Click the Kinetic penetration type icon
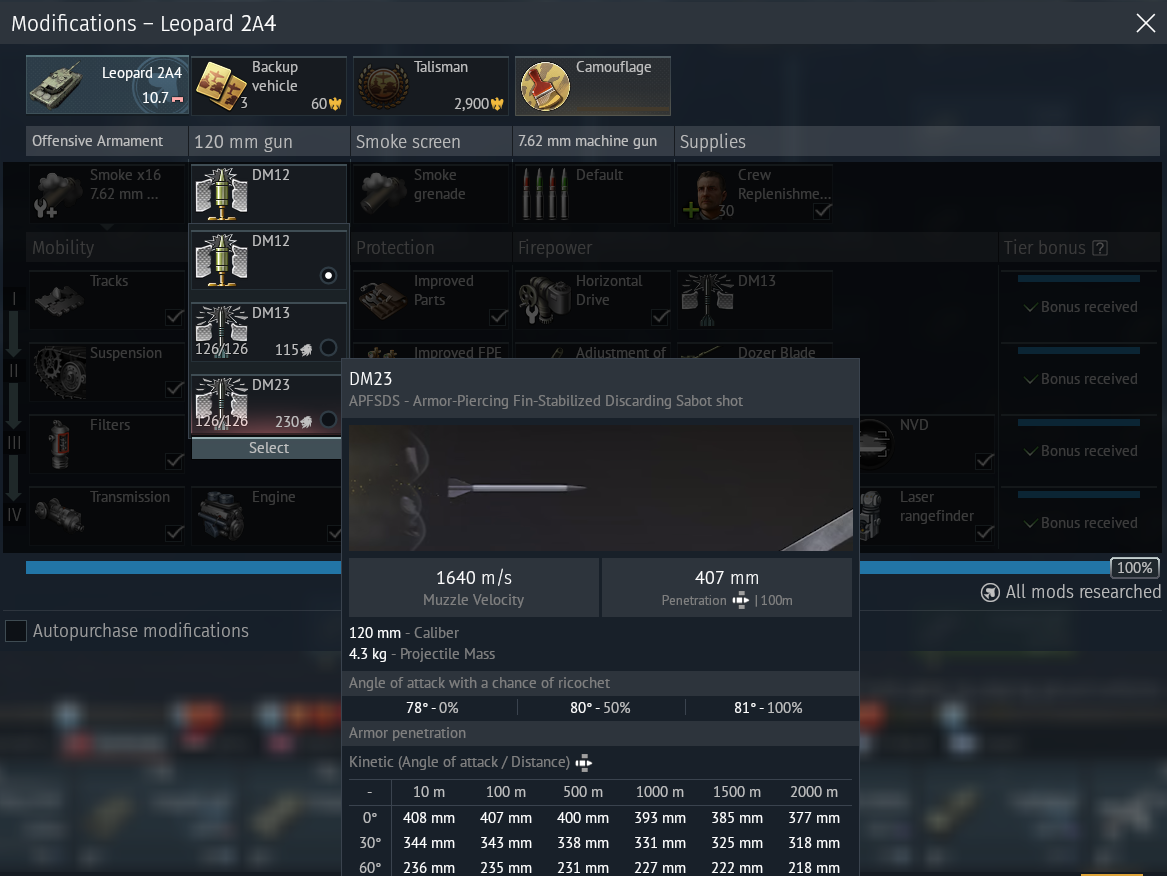Viewport: 1167px width, 876px height. point(584,762)
